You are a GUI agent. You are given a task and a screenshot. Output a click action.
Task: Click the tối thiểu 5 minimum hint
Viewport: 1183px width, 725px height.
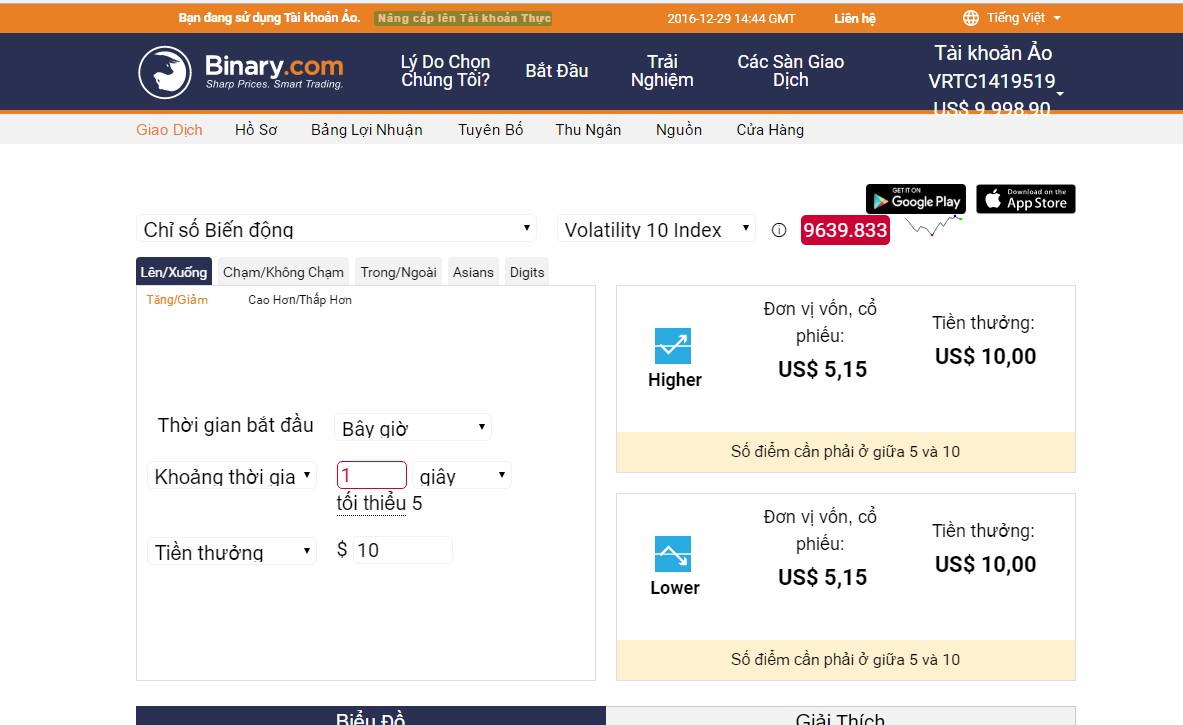[379, 503]
